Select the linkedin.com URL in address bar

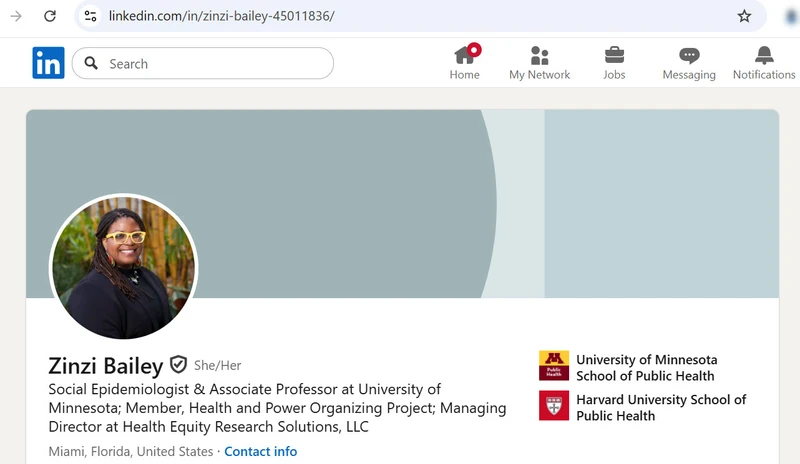(x=221, y=16)
